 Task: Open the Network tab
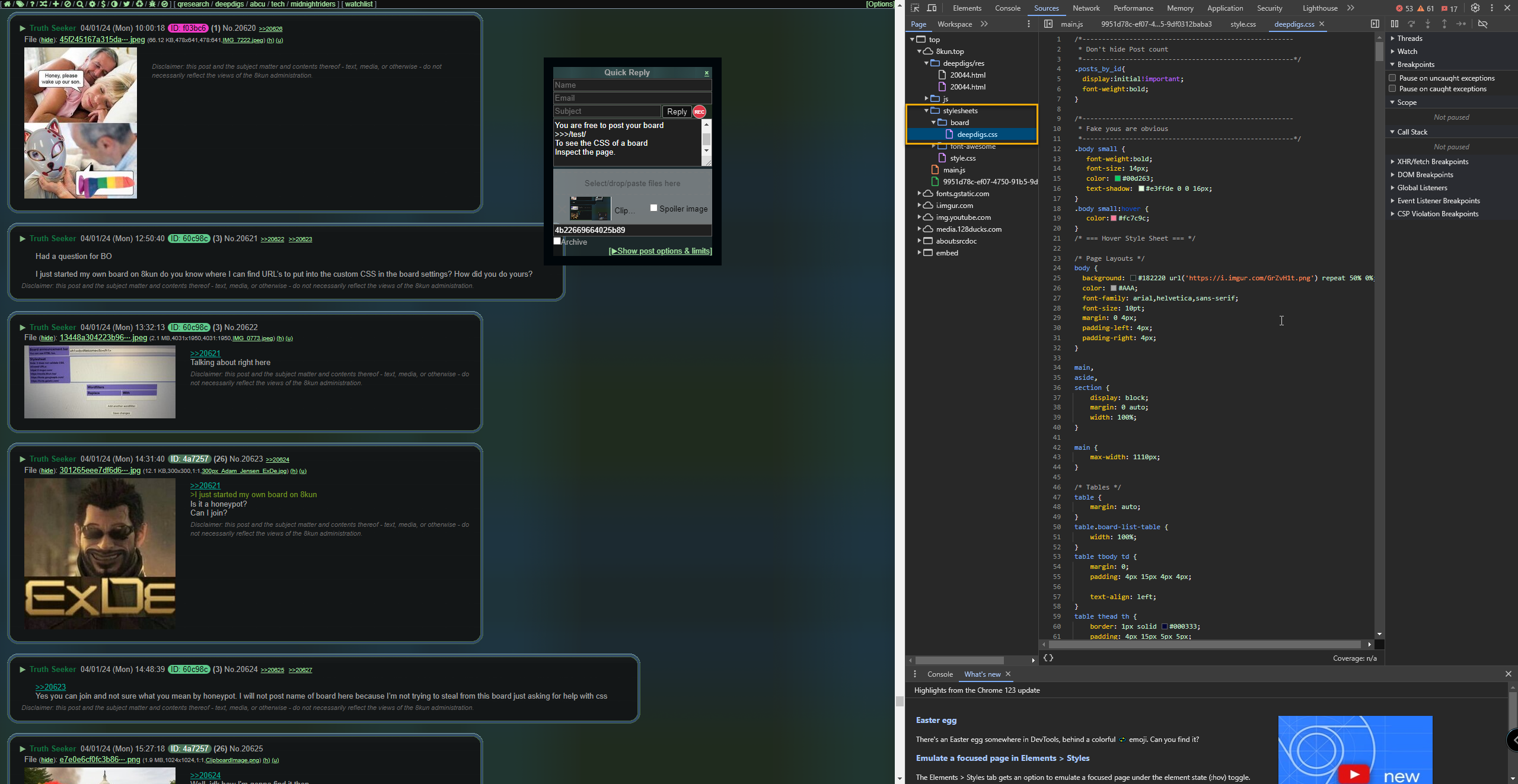click(1086, 8)
